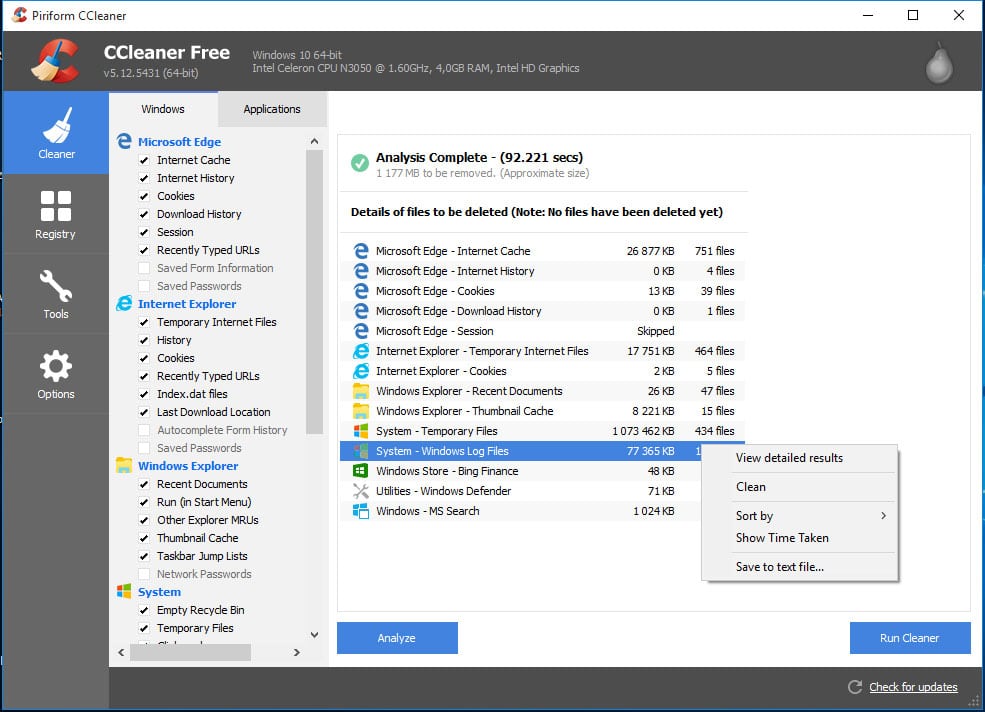This screenshot has width=985, height=712.
Task: Open the Cleaner section in sidebar
Action: pos(56,133)
